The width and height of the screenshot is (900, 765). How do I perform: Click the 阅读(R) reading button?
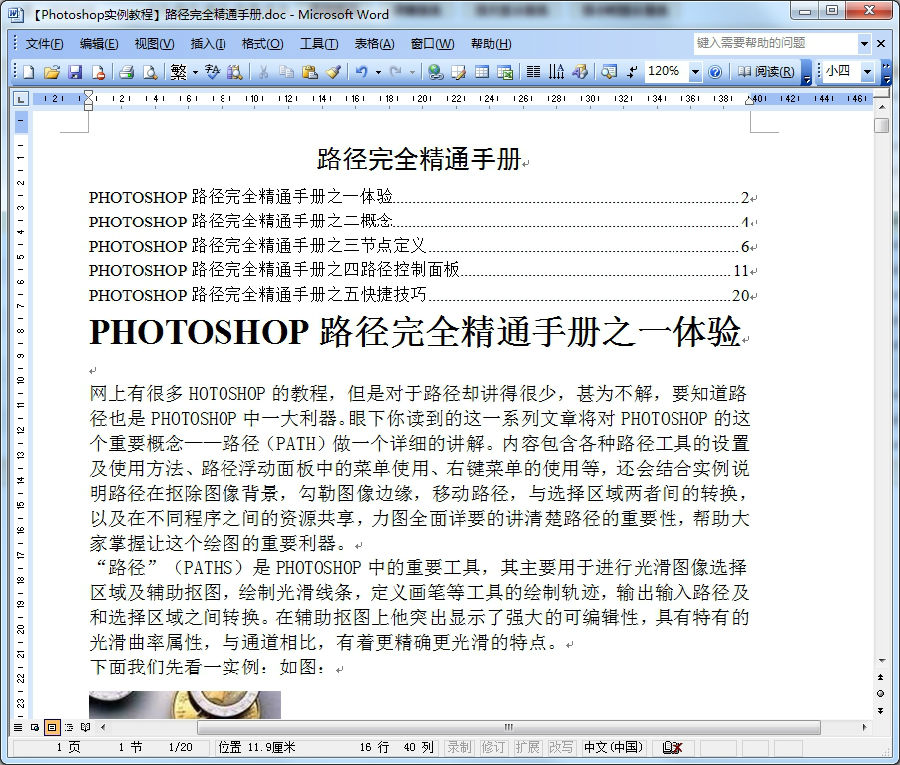(766, 72)
